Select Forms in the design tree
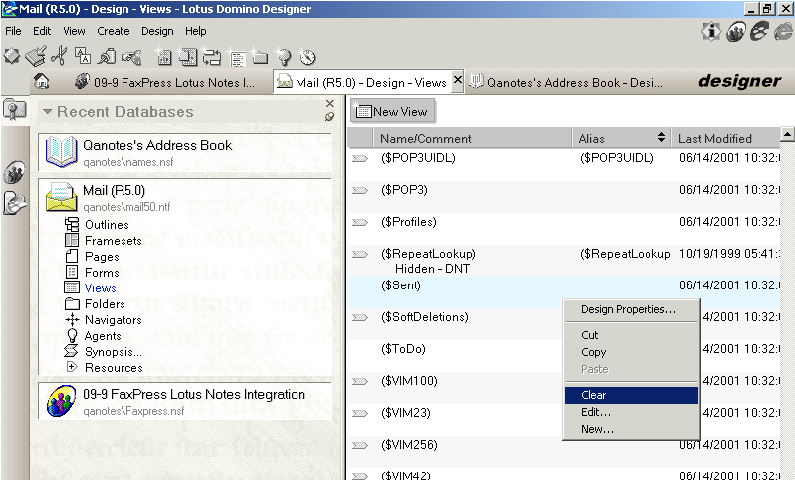795x481 pixels. (102, 272)
